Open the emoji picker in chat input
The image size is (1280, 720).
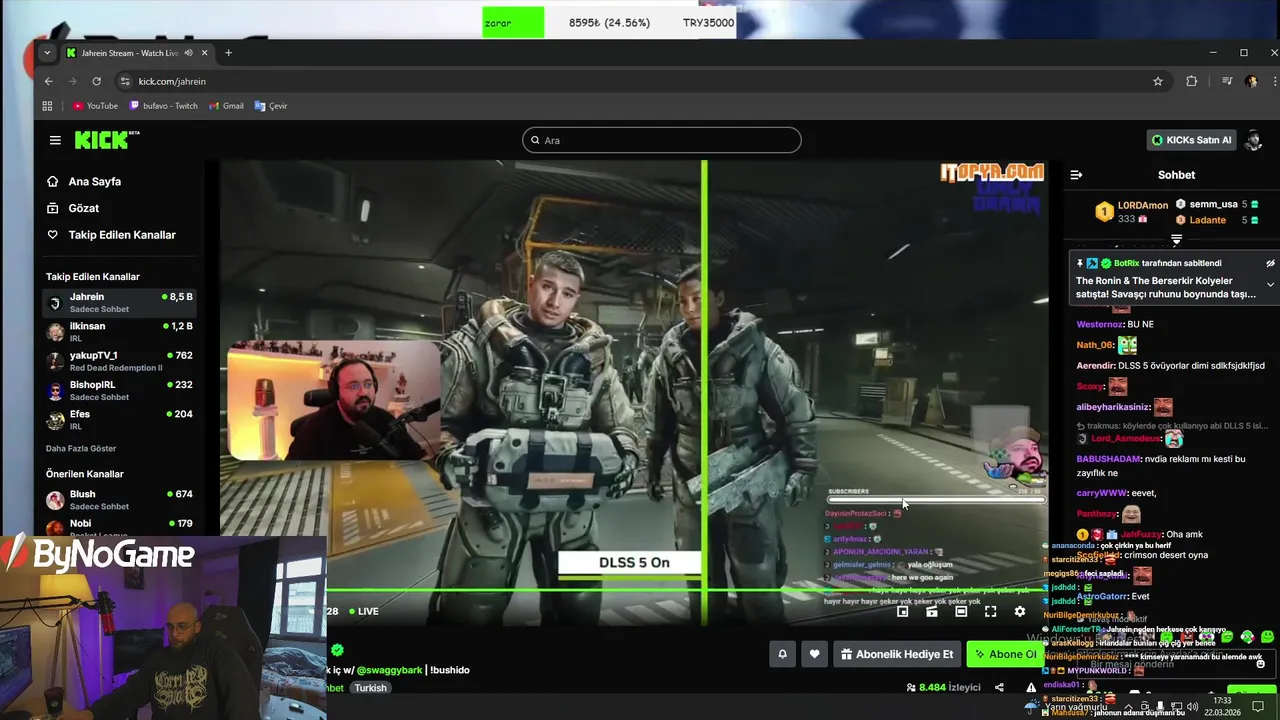point(1260,664)
